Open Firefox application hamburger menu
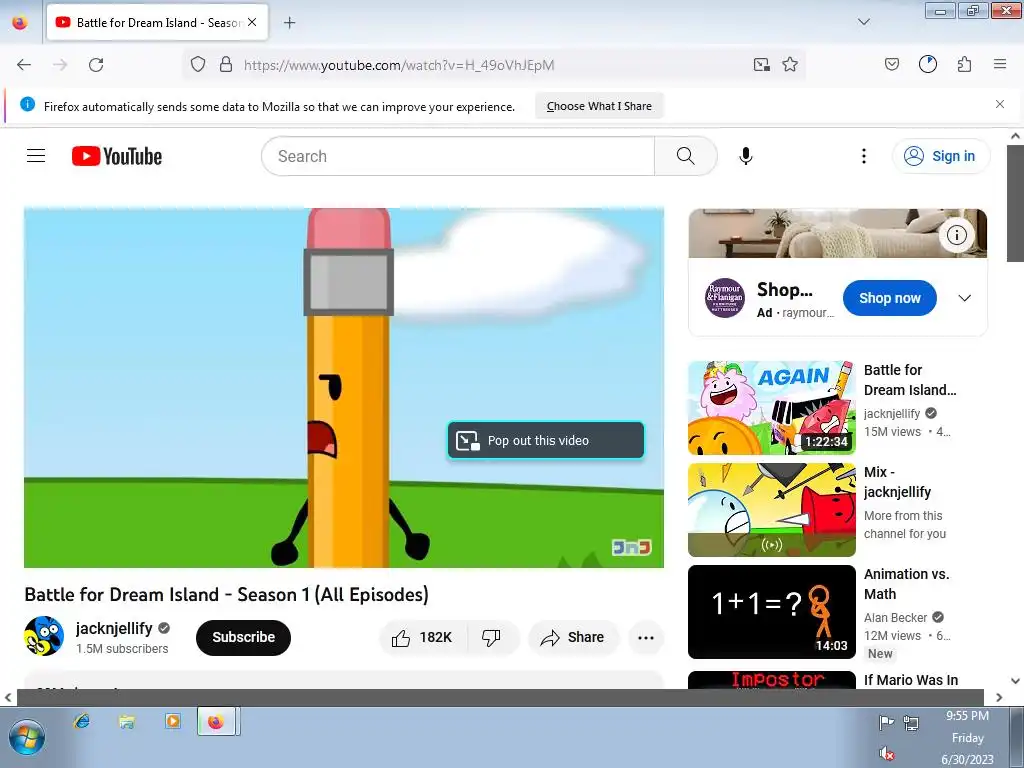Image resolution: width=1024 pixels, height=768 pixels. tap(1000, 64)
